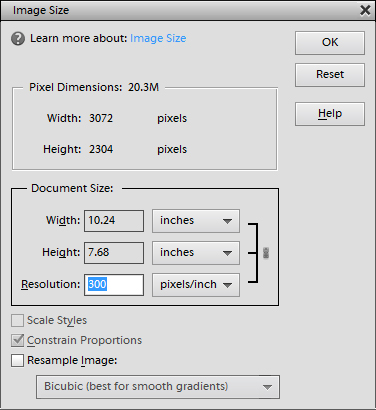This screenshot has height=410, width=376.
Task: Open the document Height units dropdown
Action: [196, 253]
